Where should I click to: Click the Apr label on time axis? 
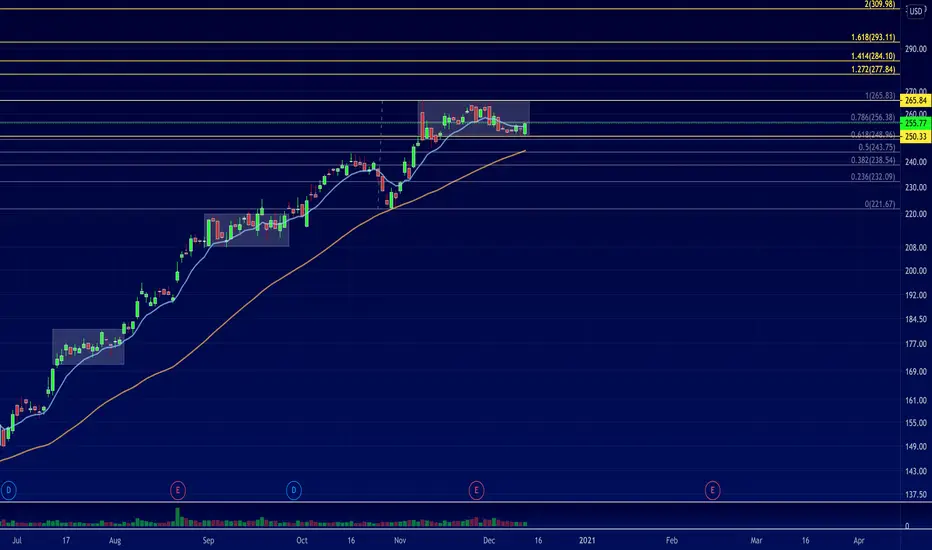pos(859,540)
